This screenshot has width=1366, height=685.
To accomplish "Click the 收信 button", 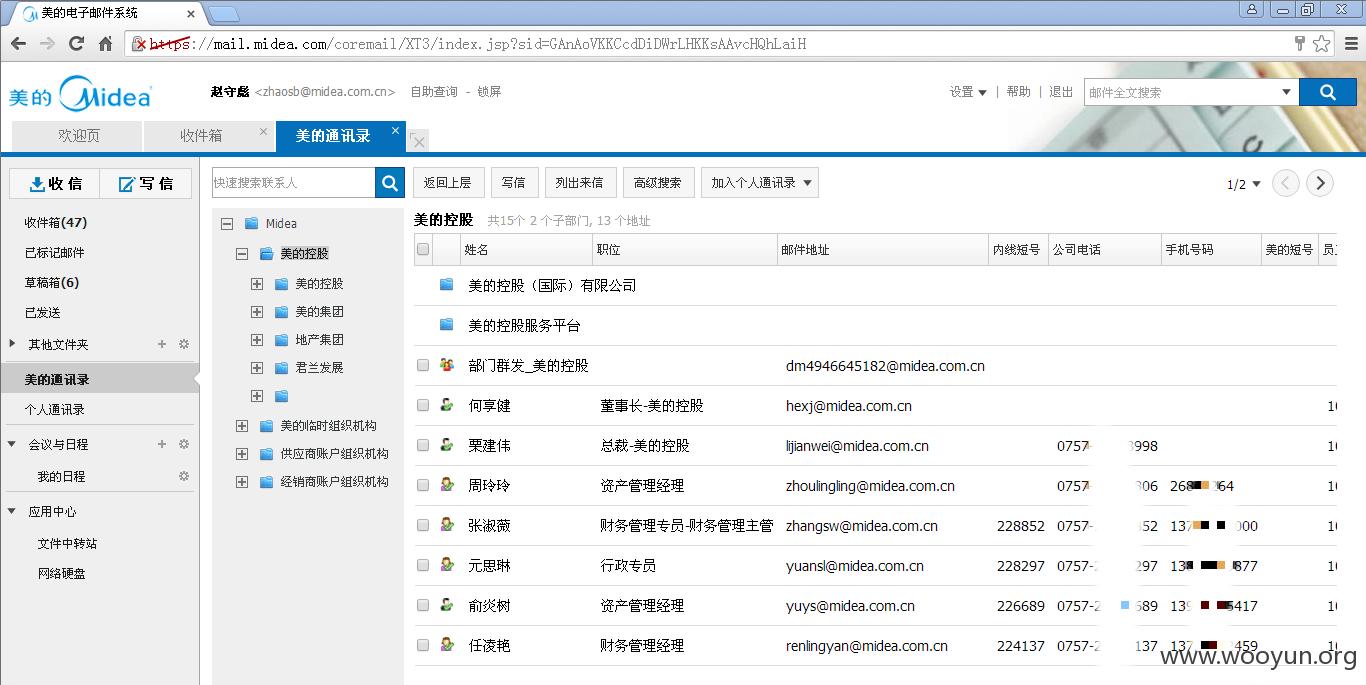I will tap(55, 183).
